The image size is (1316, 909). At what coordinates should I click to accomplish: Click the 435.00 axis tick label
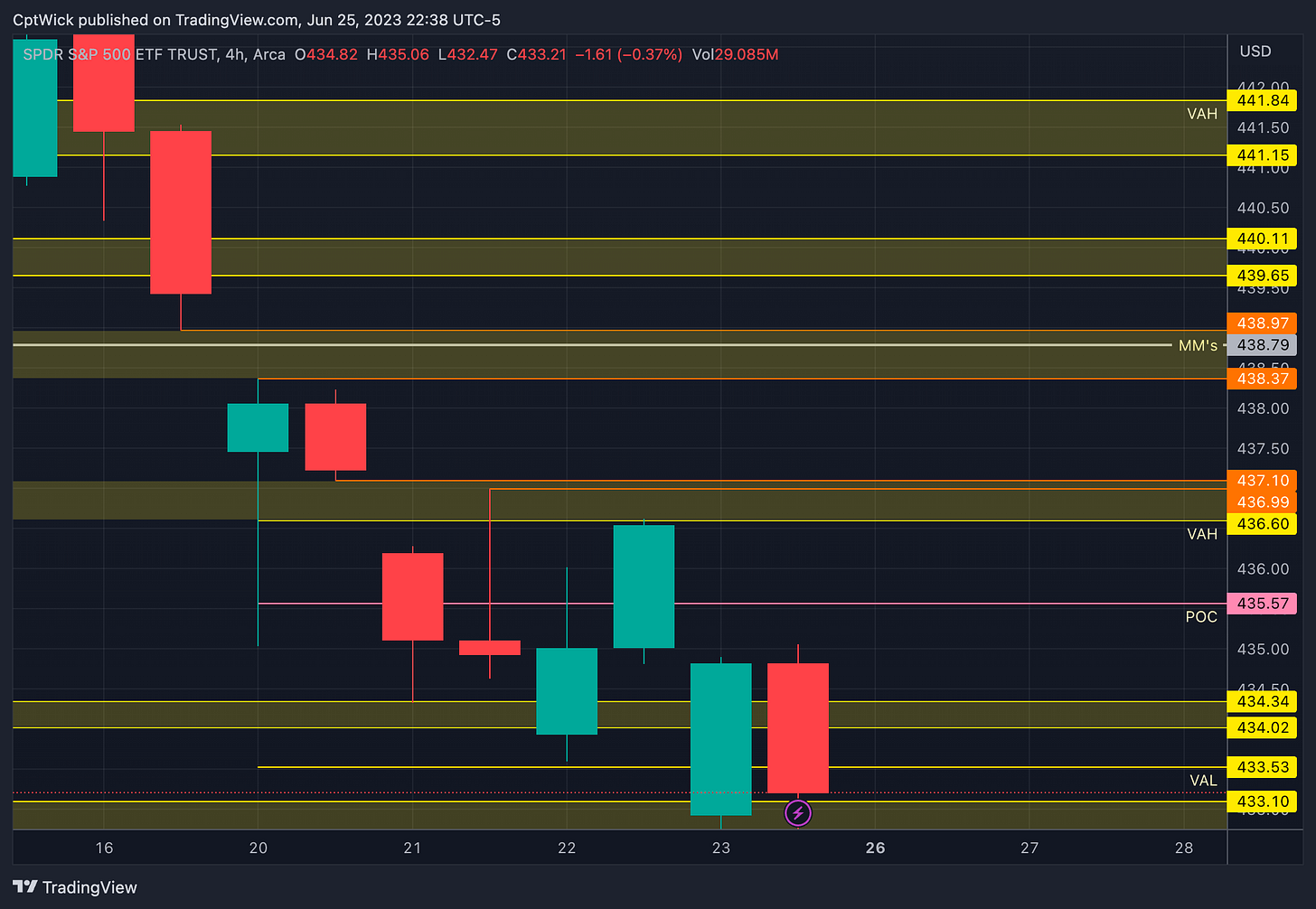click(x=1263, y=649)
